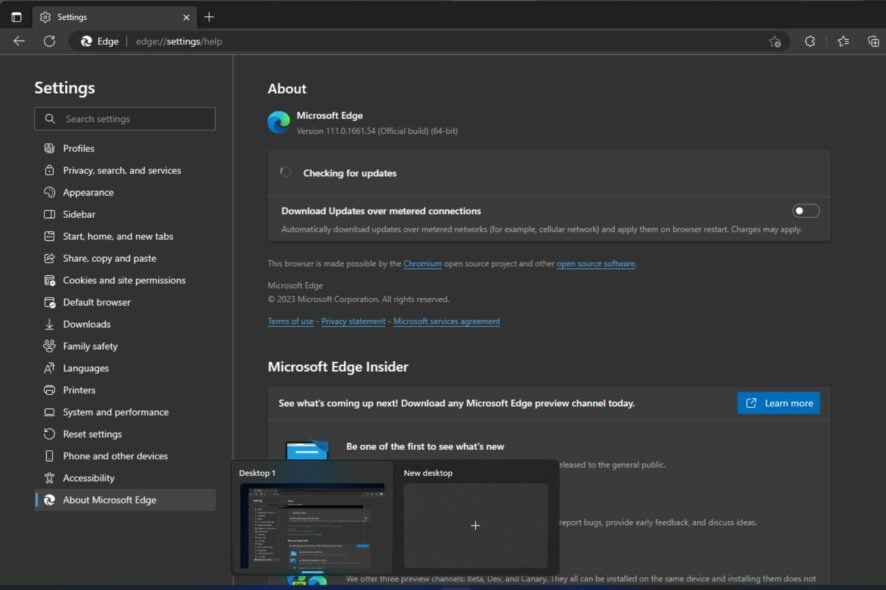
Task: Open Microsoft services agreement link
Action: [446, 321]
